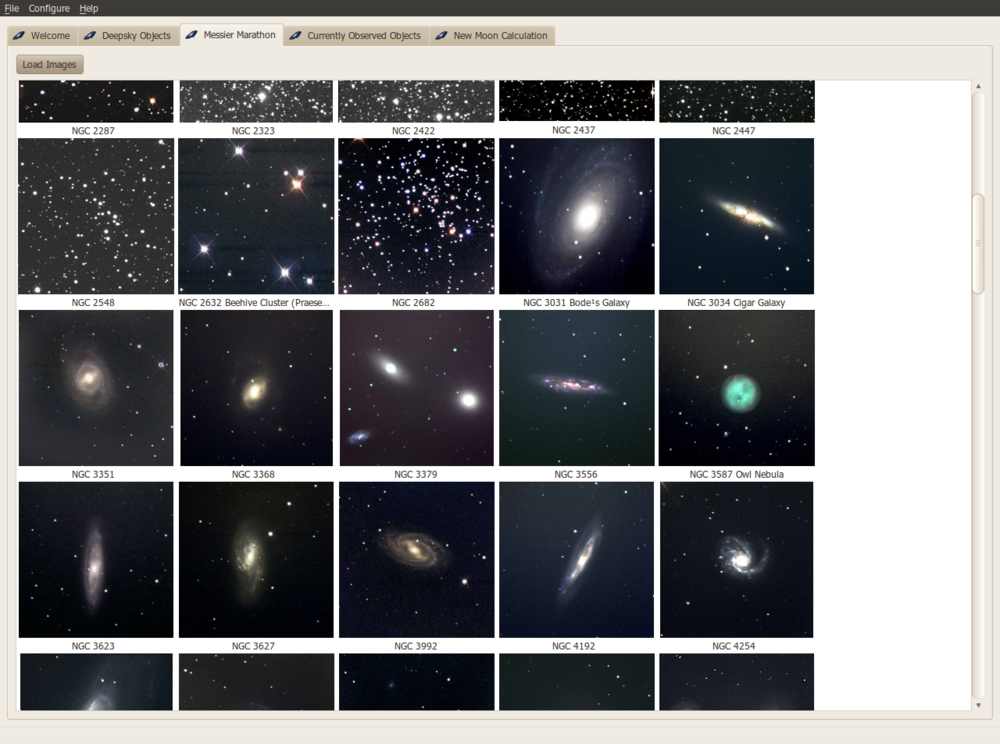
Task: View the New Moon Calculation tab
Action: (x=498, y=35)
